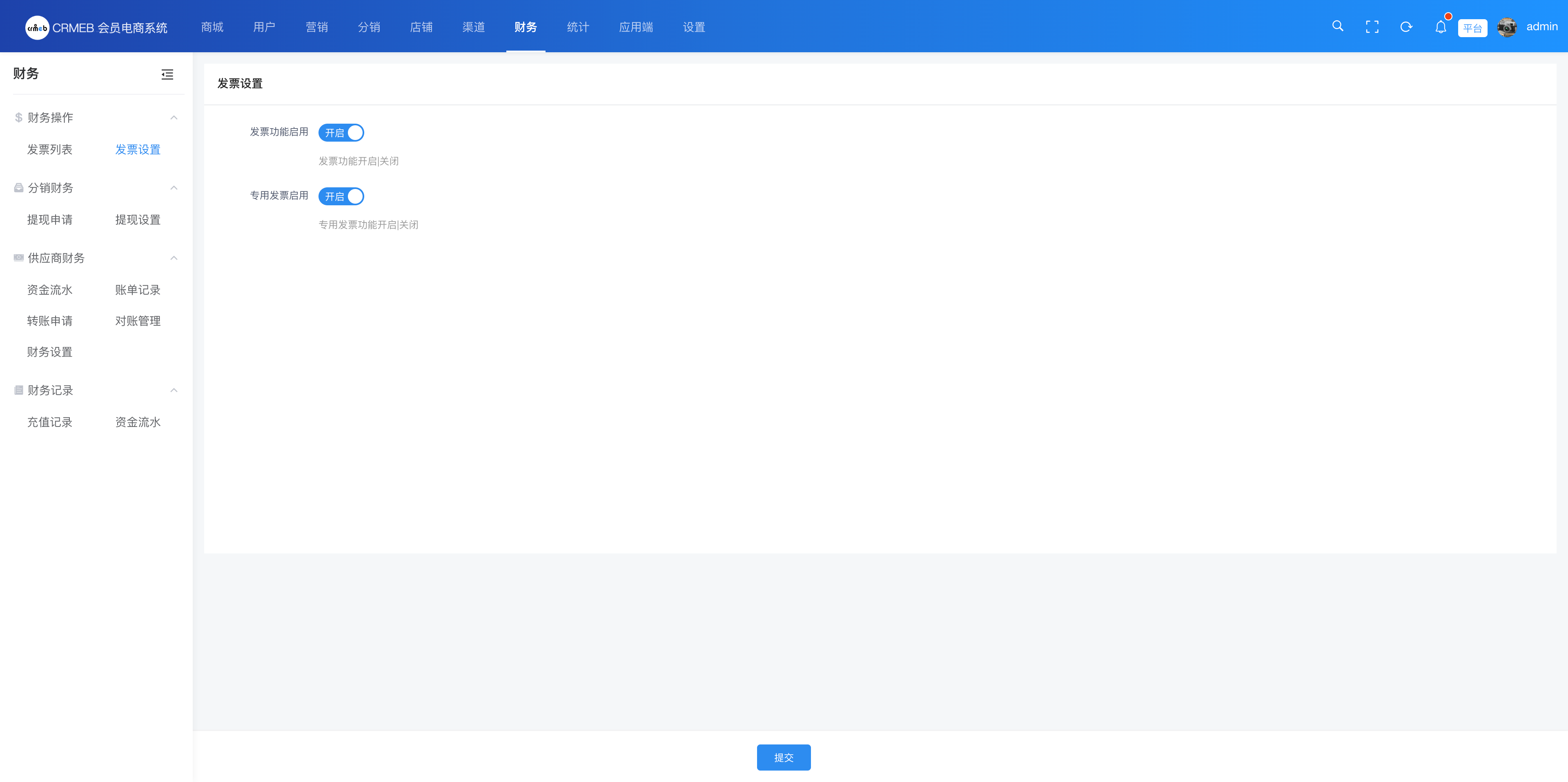The image size is (1568, 782).
Task: Go to 提现设置 sidebar item
Action: tap(138, 220)
